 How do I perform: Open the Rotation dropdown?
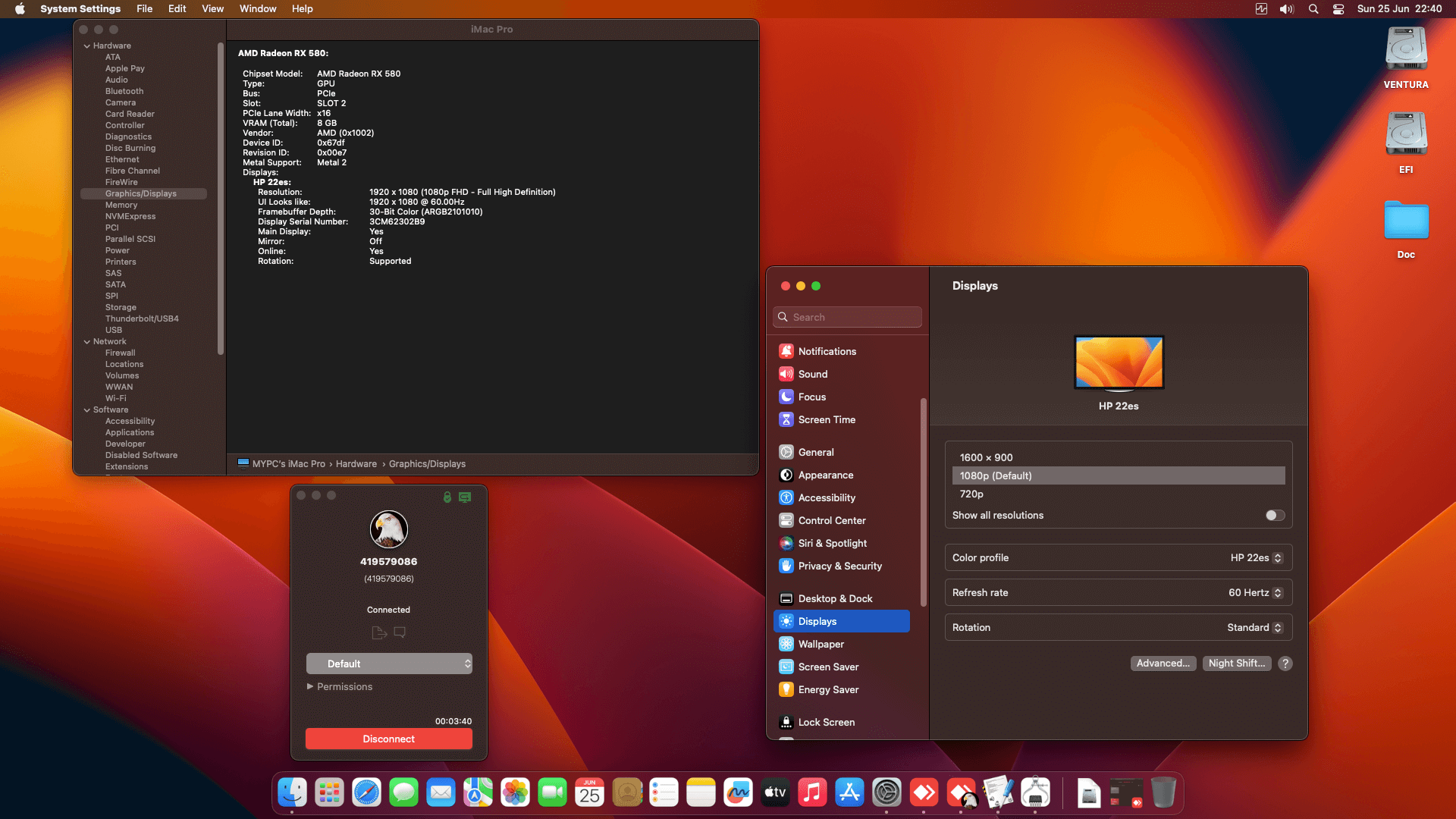pos(1254,628)
